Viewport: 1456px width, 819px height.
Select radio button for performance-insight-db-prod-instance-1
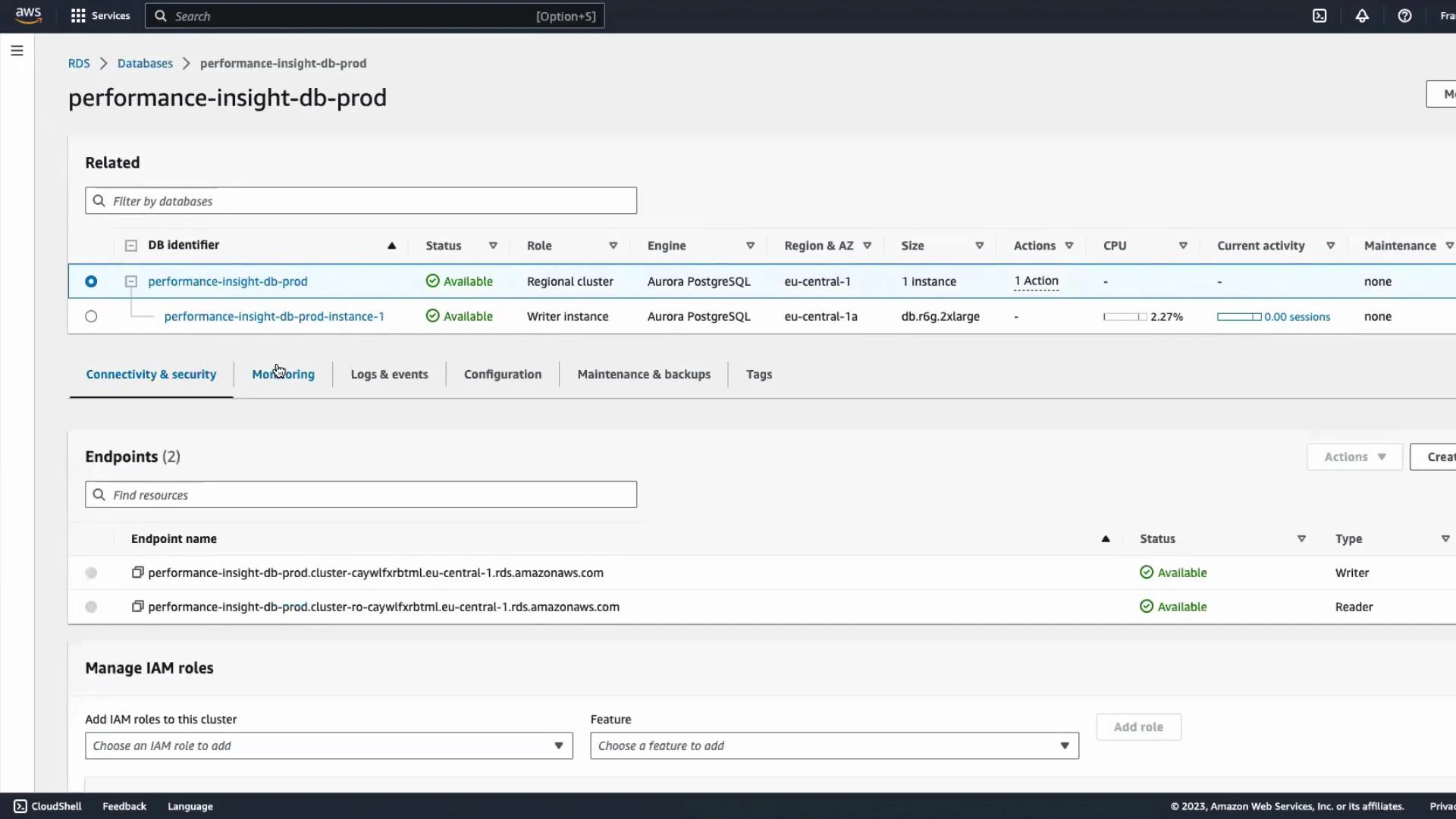(x=91, y=316)
